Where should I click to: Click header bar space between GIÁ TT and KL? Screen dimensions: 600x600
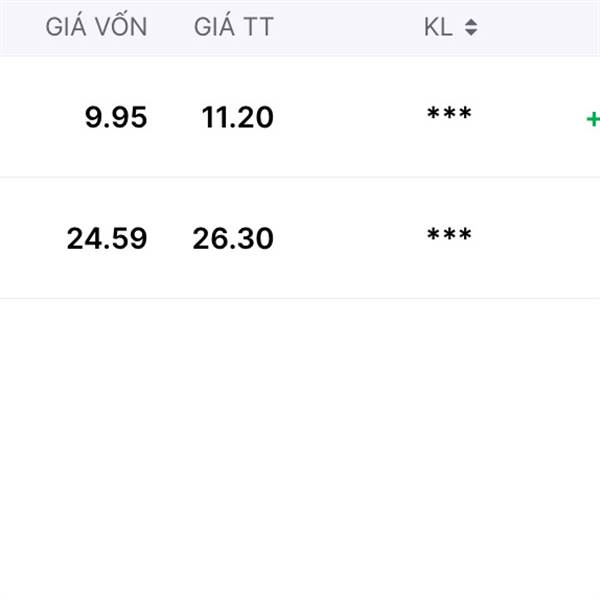click(348, 27)
